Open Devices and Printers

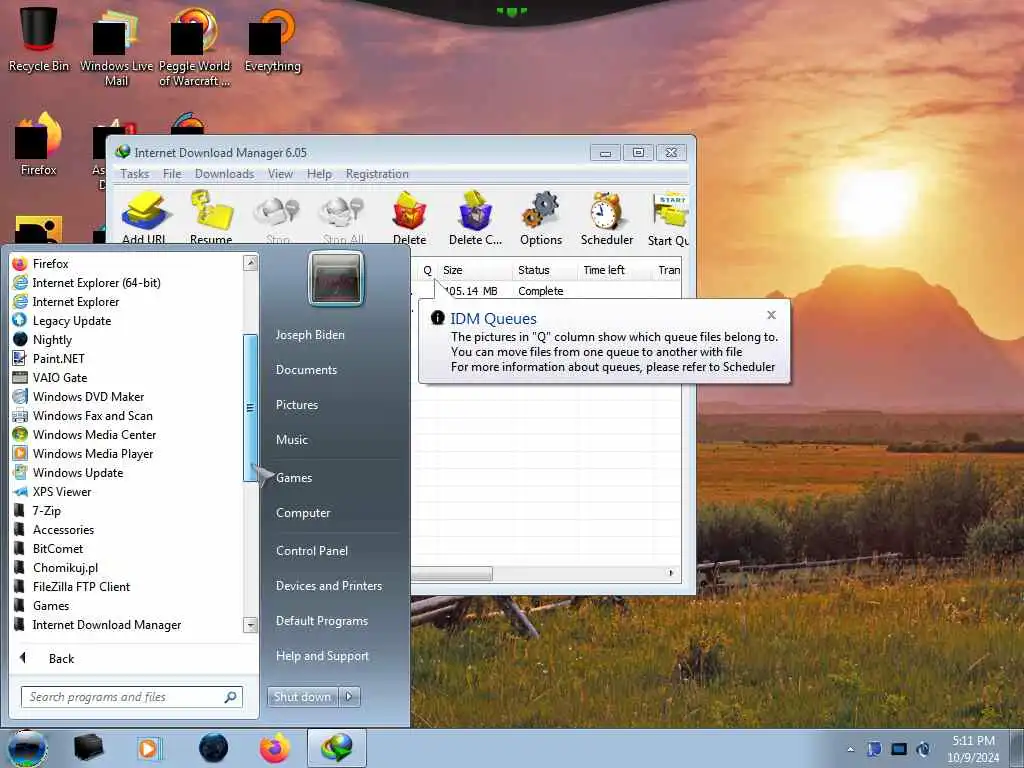(328, 586)
